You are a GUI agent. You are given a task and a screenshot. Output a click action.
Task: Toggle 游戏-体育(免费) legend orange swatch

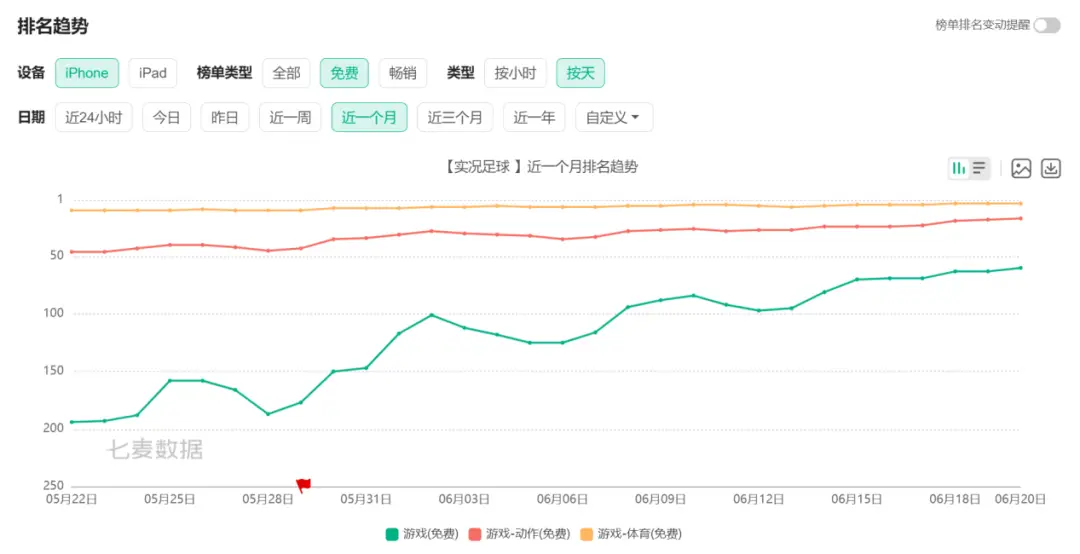coord(586,534)
